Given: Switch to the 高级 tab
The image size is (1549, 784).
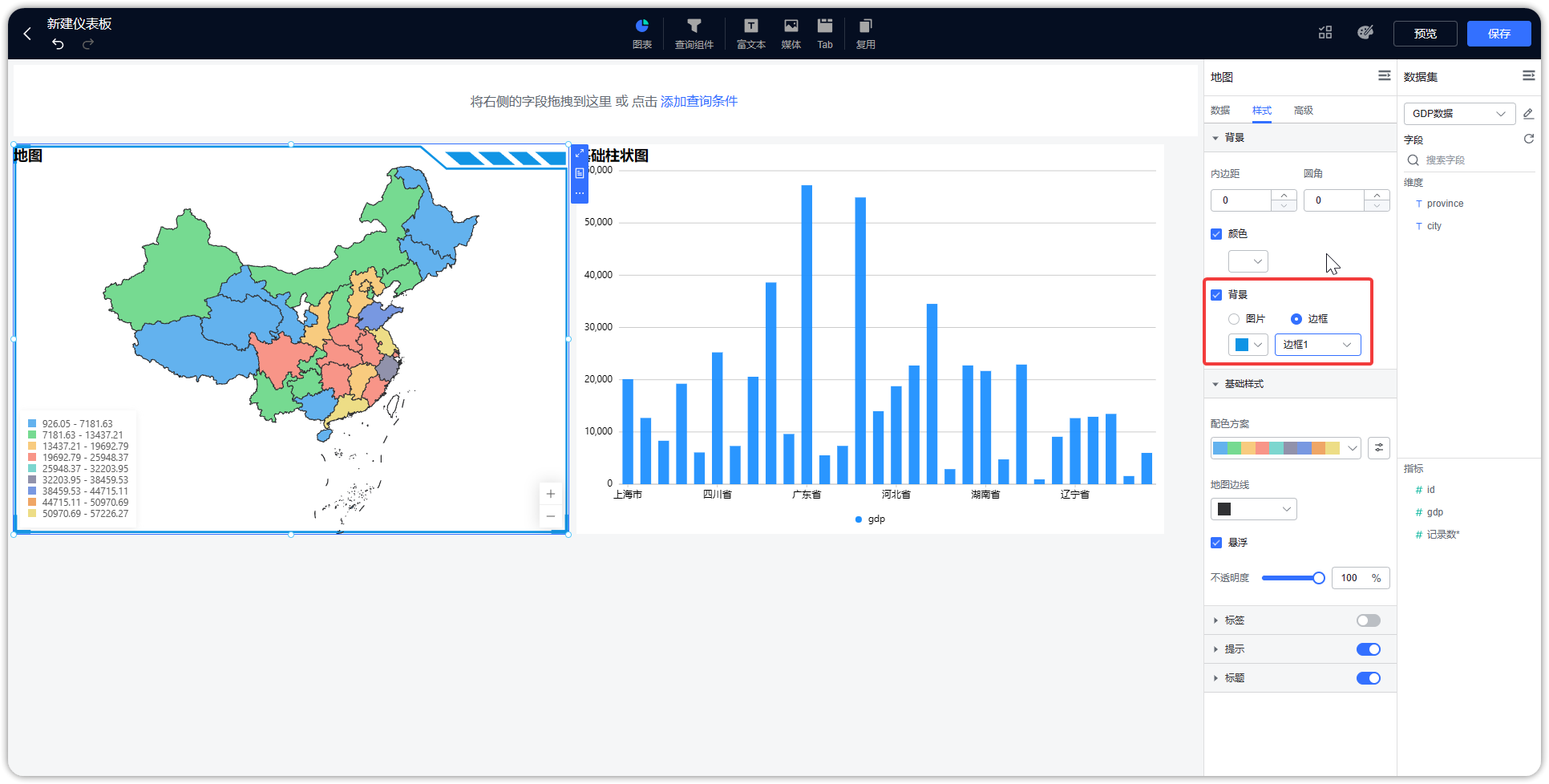Looking at the screenshot, I should tap(1304, 111).
